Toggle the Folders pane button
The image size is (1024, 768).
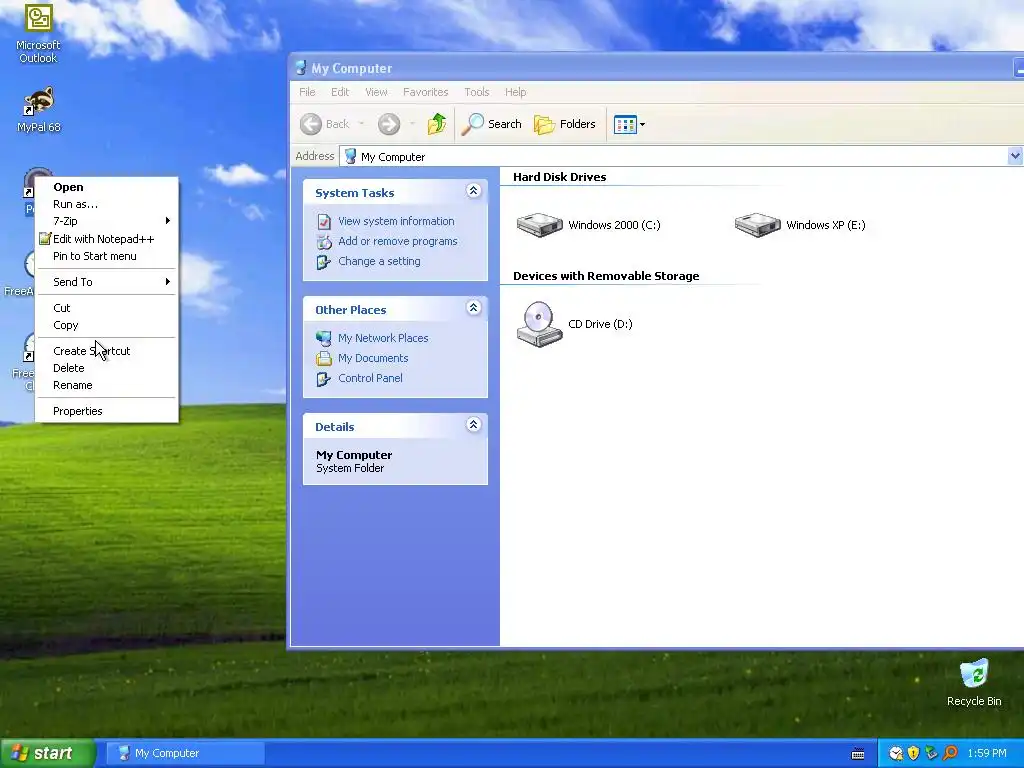565,124
